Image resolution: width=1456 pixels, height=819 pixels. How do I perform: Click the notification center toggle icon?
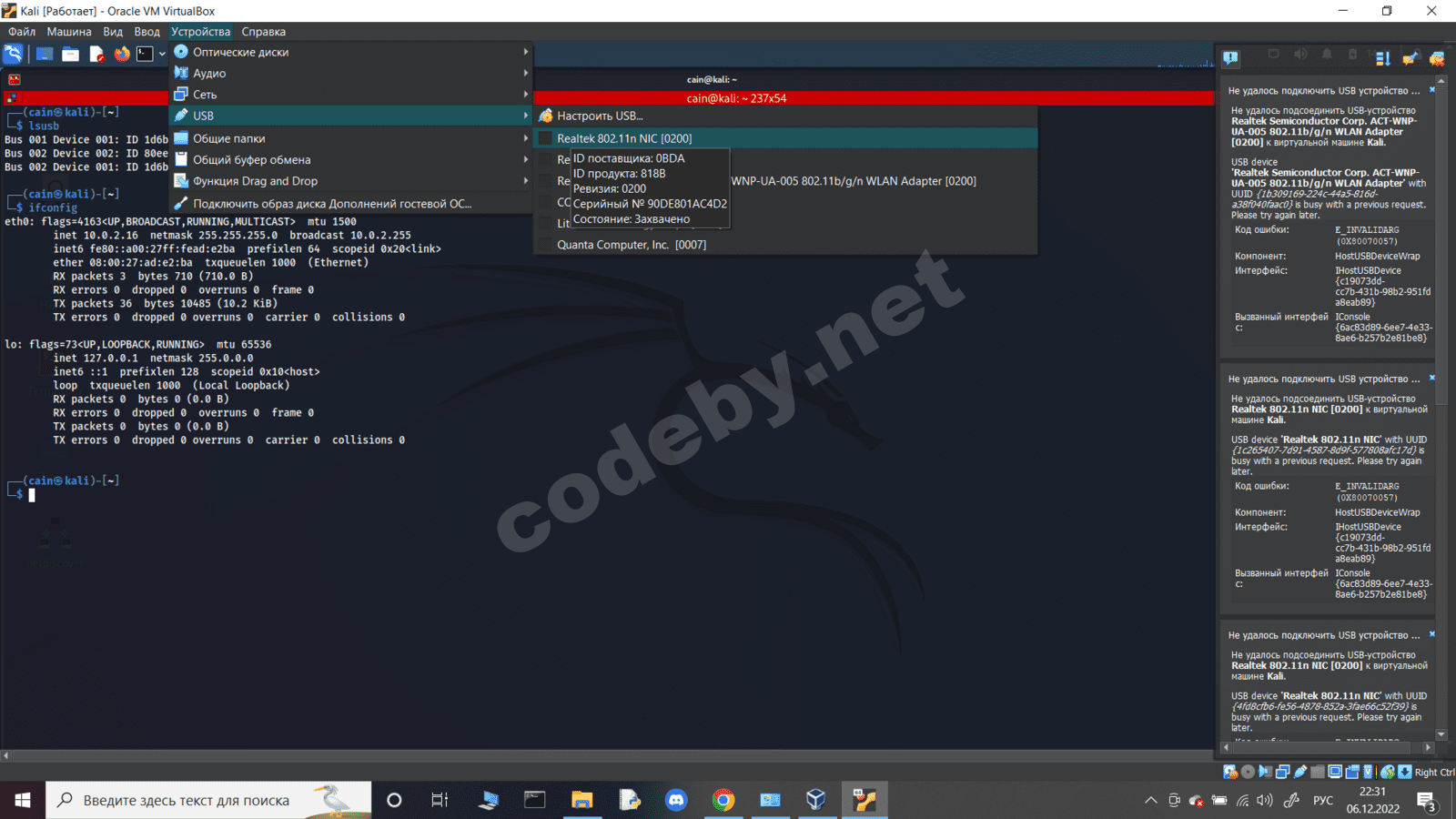[x=1231, y=58]
